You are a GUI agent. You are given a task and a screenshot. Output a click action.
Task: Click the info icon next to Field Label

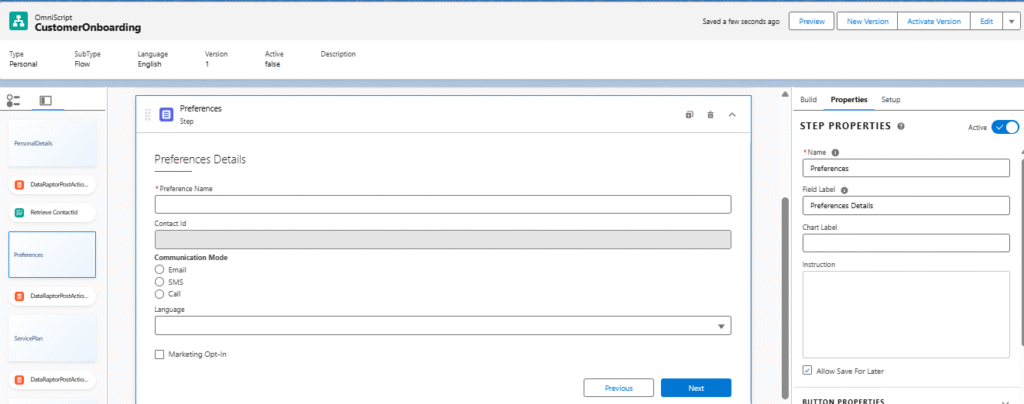point(845,189)
